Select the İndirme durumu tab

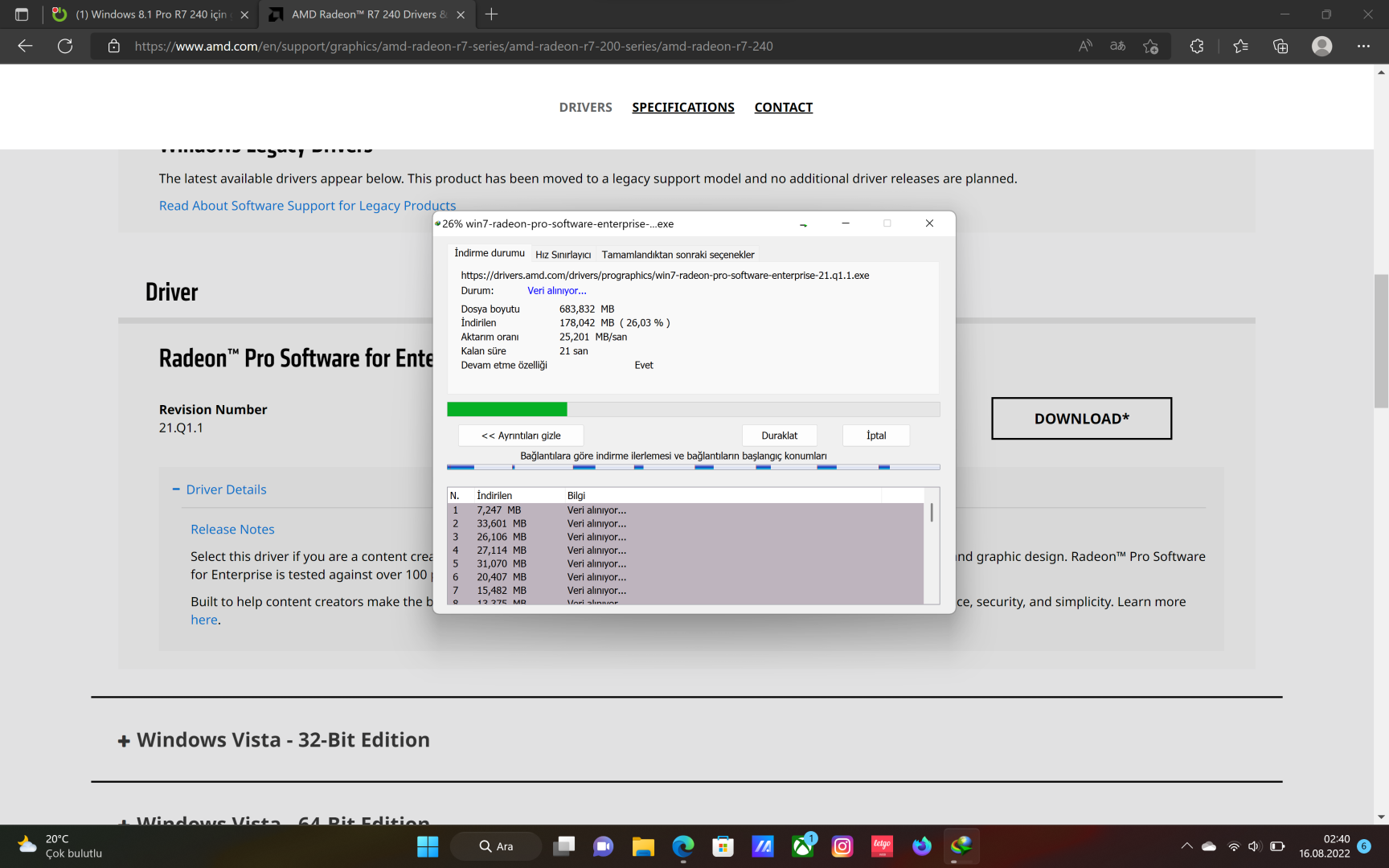[489, 253]
